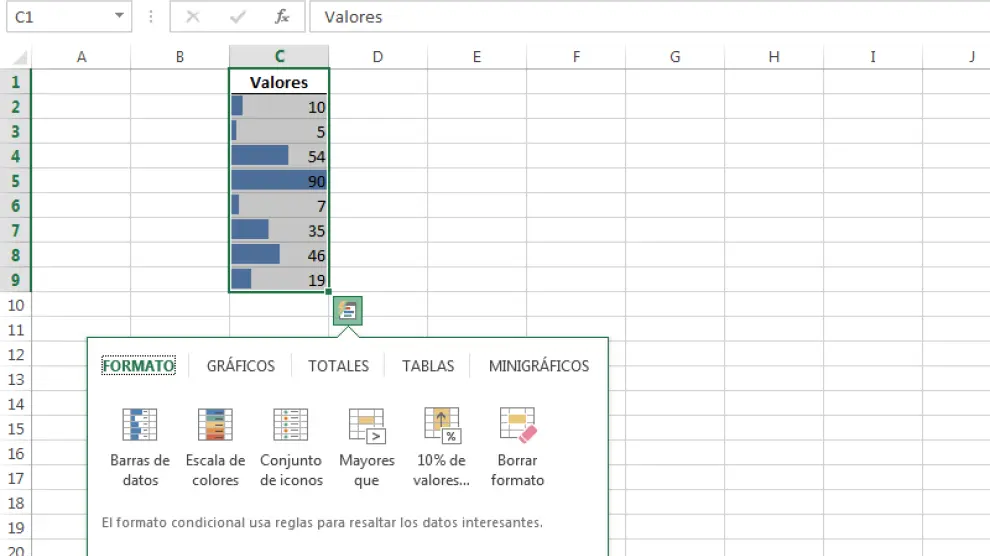This screenshot has width=990, height=556.
Task: Click the enter checkmark in the formula bar
Action: coord(238,17)
